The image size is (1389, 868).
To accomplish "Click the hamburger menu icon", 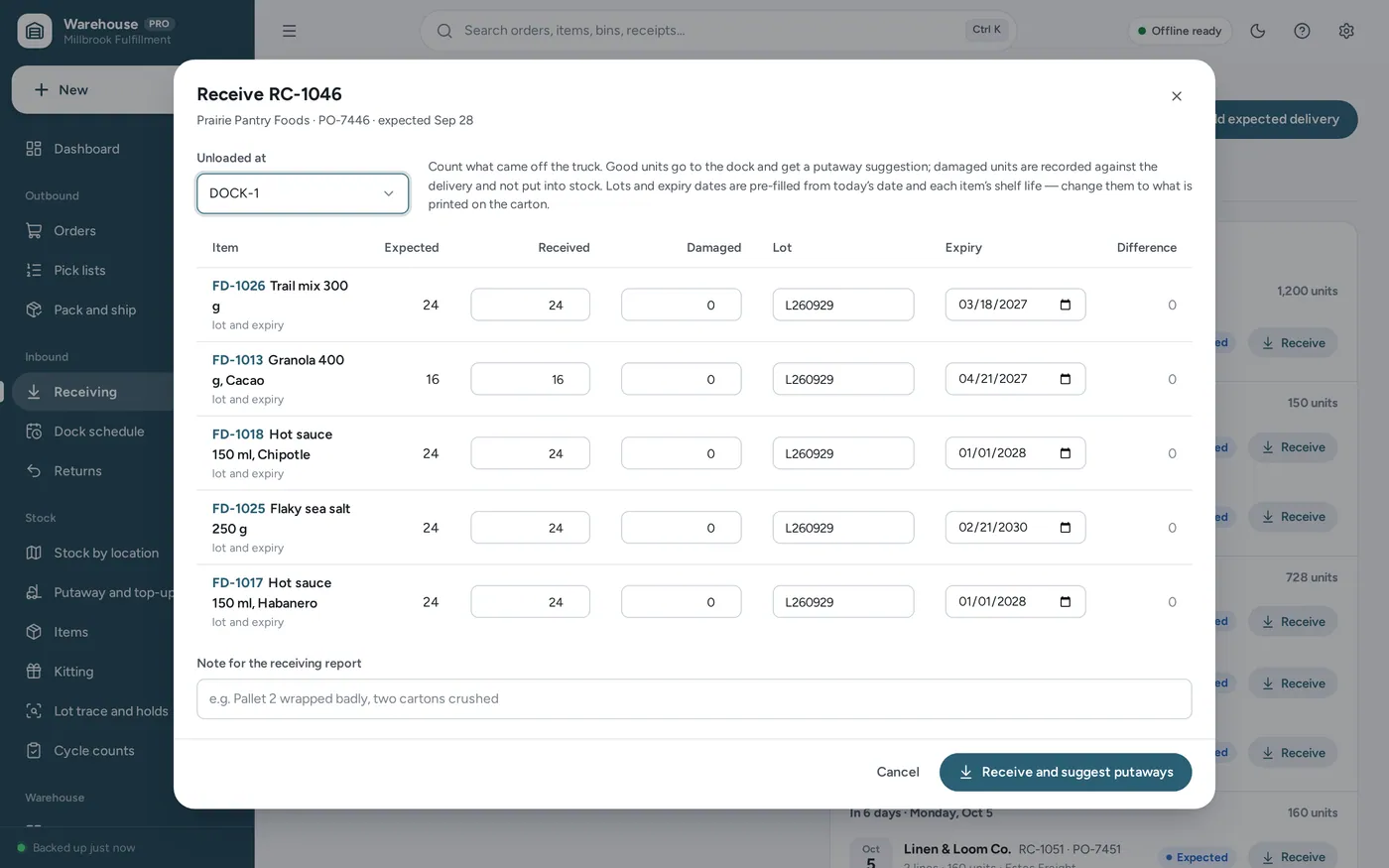I will pos(290,31).
